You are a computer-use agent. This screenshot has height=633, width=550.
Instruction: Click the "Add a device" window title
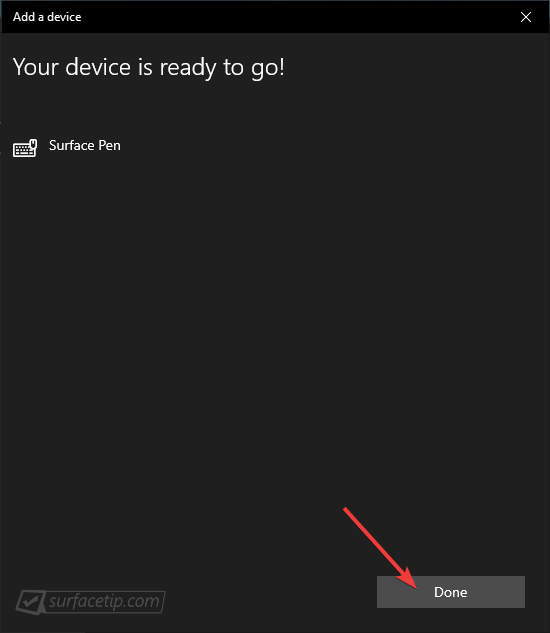coord(47,17)
